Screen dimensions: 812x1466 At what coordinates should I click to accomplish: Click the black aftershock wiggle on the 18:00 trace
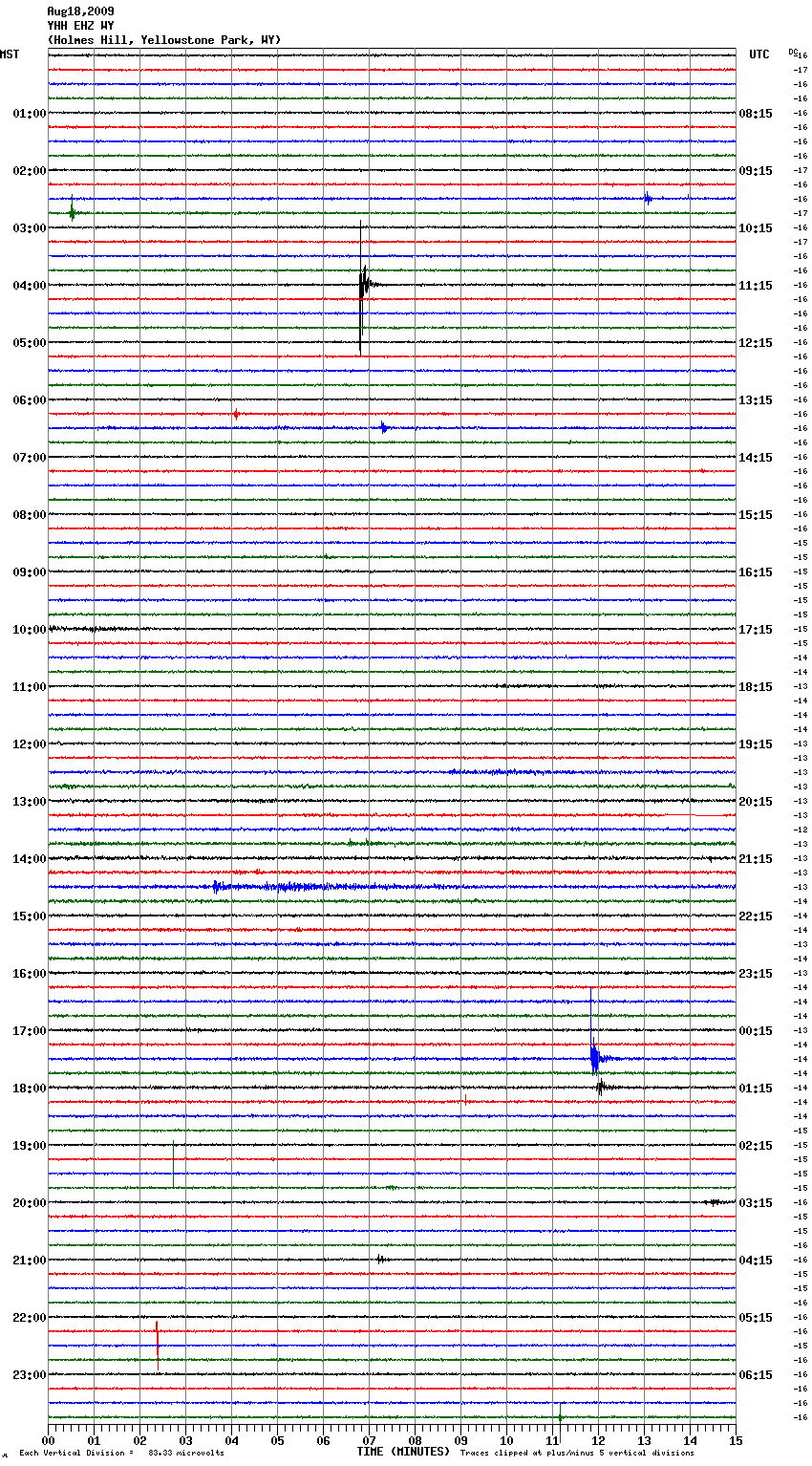click(601, 1087)
